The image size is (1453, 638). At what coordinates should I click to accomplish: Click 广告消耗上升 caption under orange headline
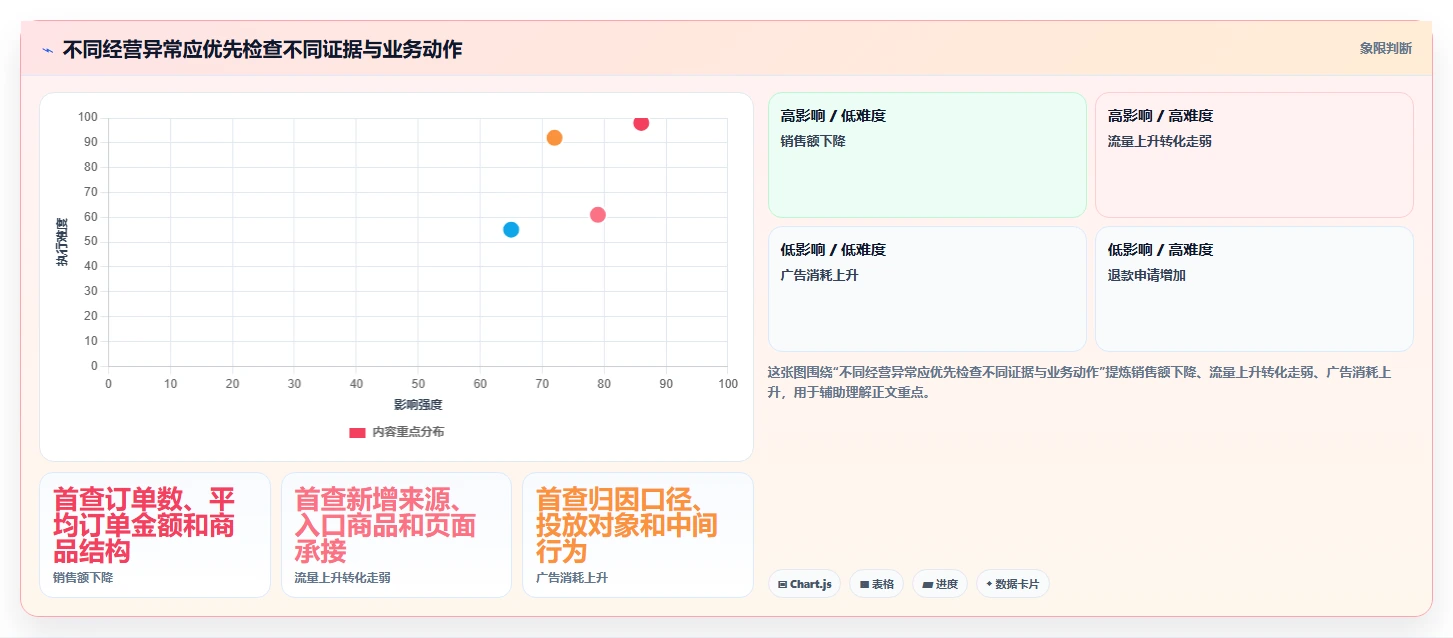pyautogui.click(x=572, y=578)
